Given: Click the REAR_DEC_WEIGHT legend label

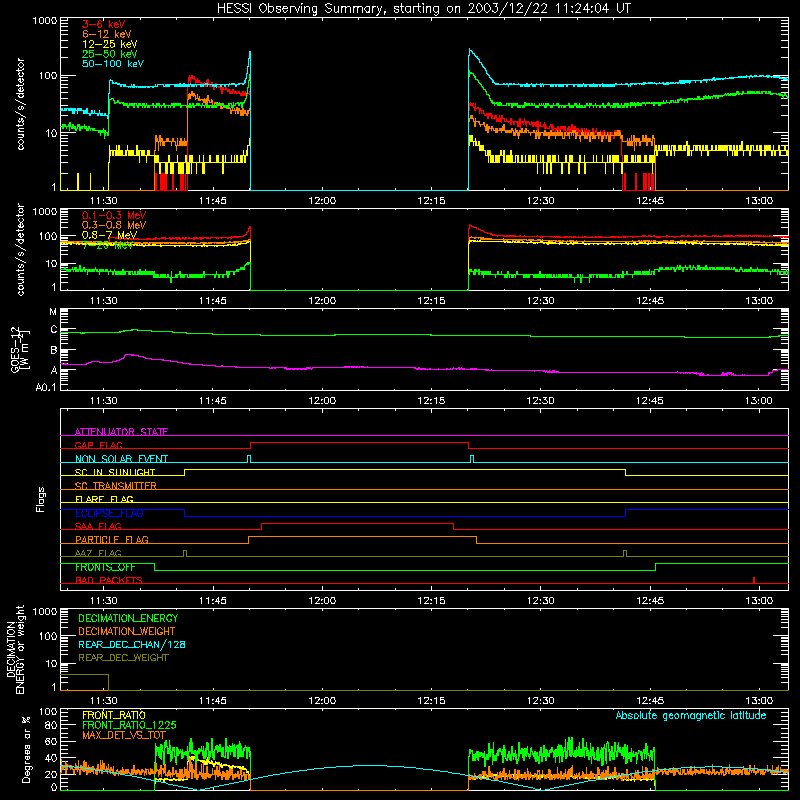Looking at the screenshot, I should point(123,658).
